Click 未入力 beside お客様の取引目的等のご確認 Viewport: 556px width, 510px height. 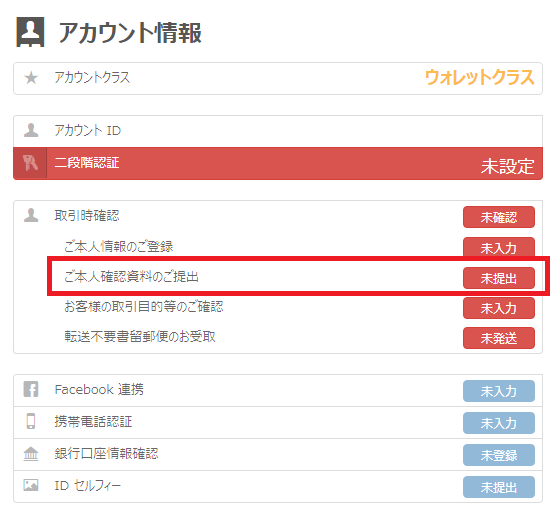point(499,308)
